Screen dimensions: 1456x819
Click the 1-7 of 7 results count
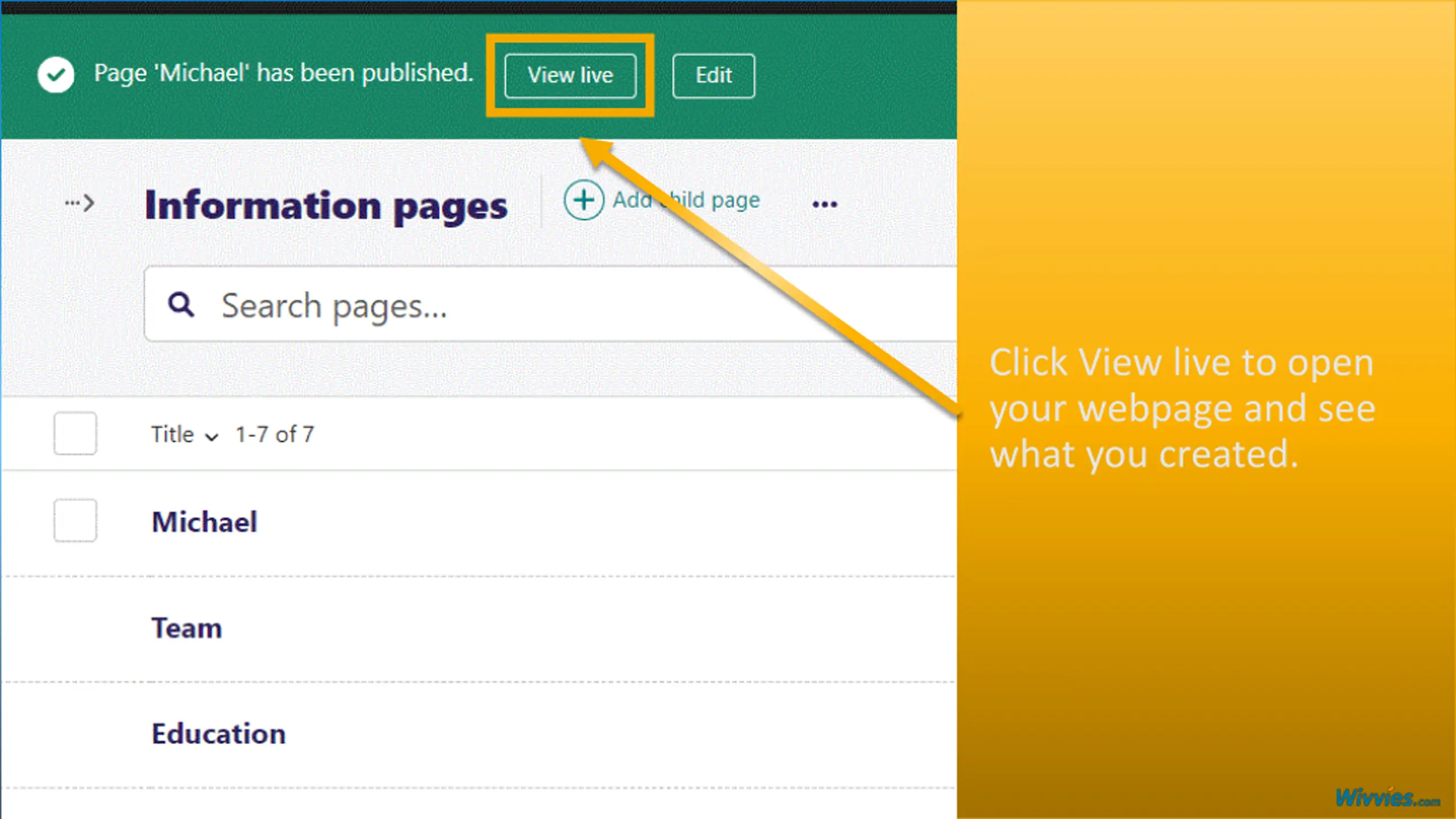point(275,435)
